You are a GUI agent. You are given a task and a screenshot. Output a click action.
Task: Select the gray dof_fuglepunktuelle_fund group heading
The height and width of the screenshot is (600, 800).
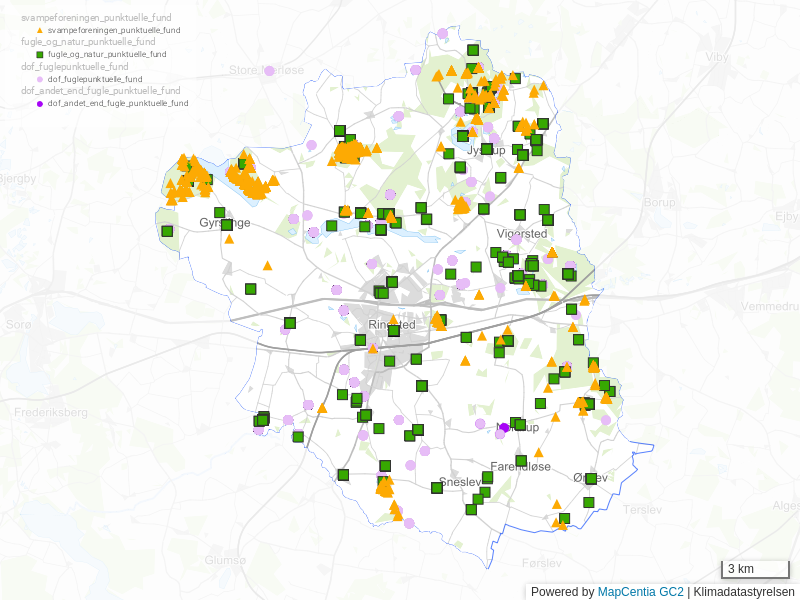(75, 66)
